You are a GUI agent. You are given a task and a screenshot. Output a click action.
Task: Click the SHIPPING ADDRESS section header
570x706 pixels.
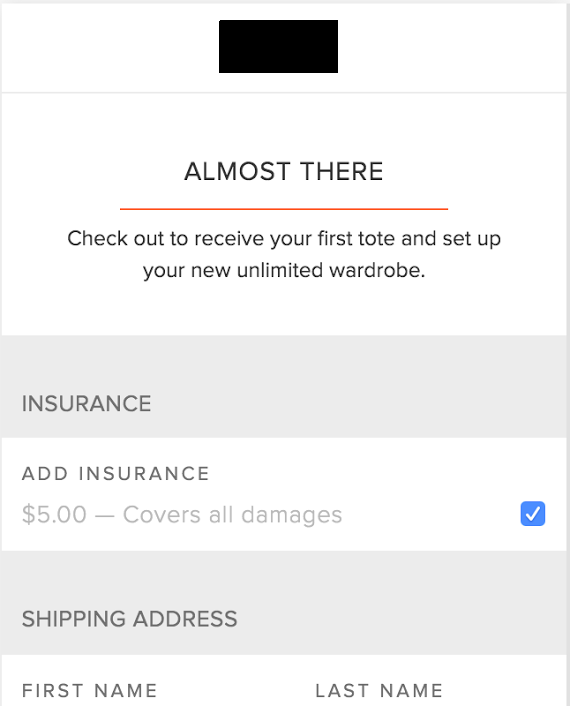point(130,619)
